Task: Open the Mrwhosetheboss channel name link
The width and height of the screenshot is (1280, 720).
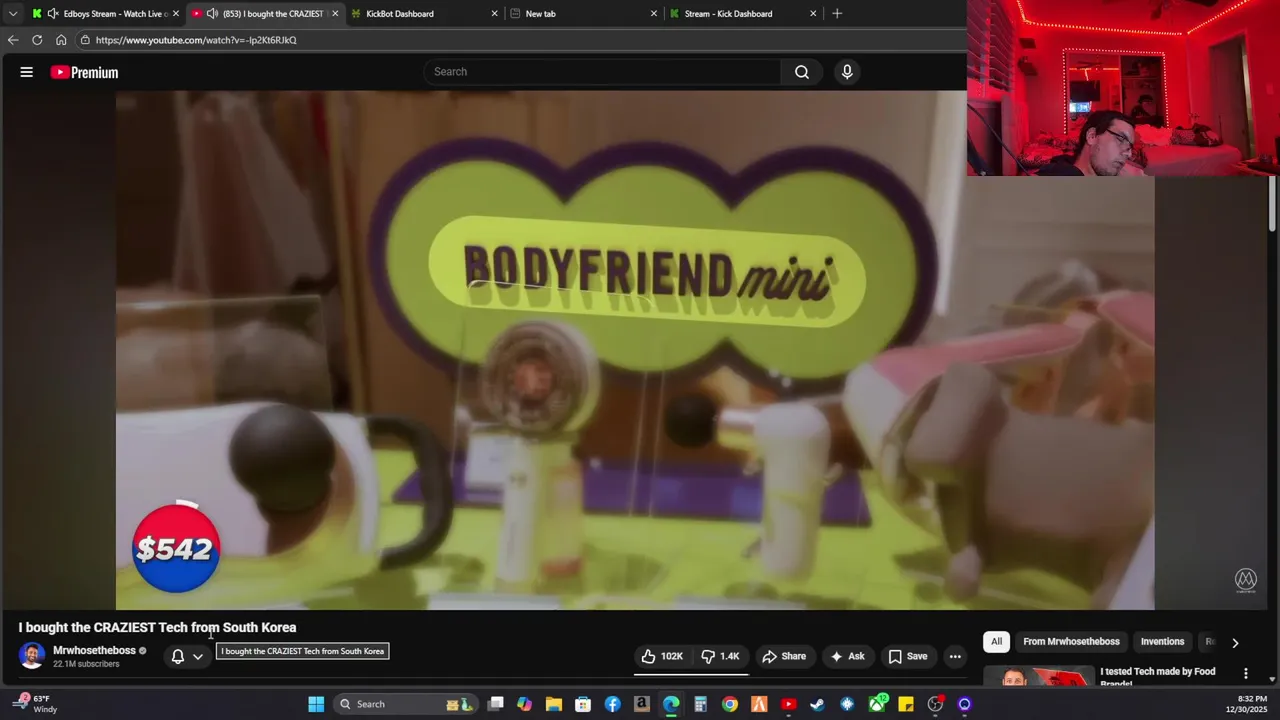Action: click(94, 650)
